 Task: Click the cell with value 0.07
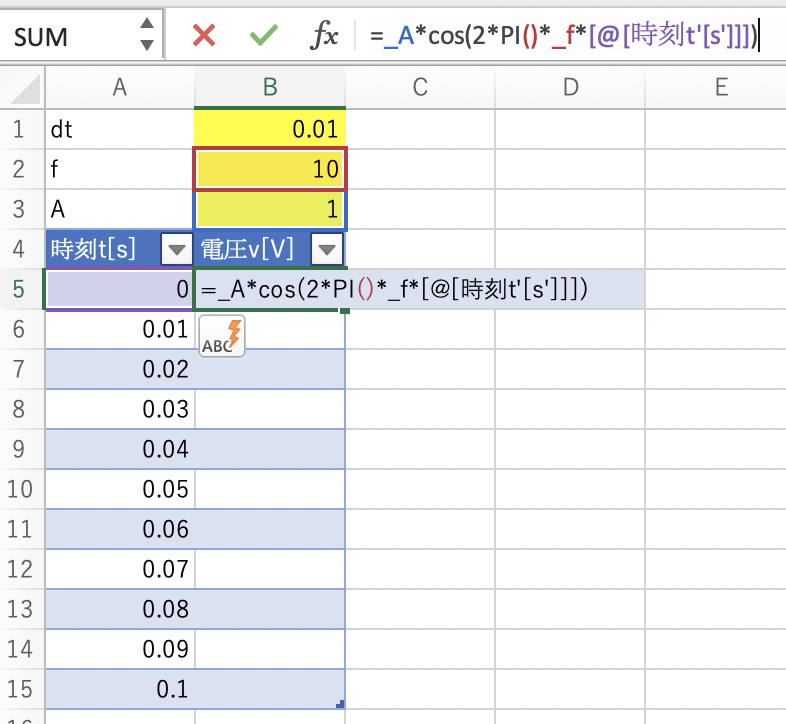click(x=120, y=569)
